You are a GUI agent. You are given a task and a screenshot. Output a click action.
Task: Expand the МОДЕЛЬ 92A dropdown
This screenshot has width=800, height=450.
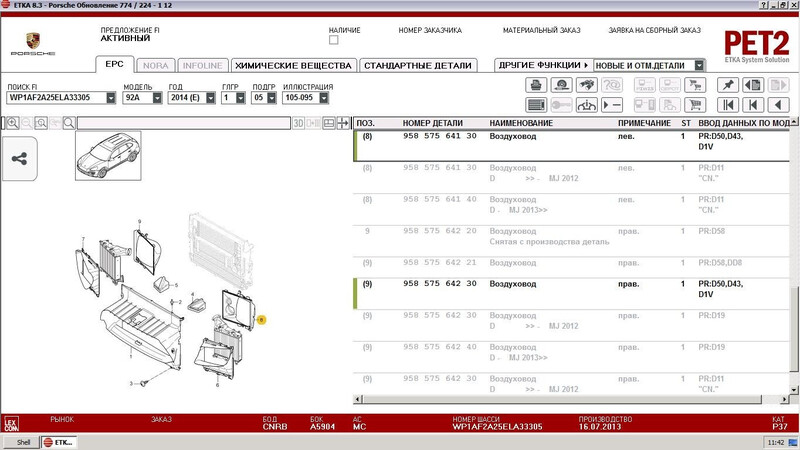tap(157, 97)
